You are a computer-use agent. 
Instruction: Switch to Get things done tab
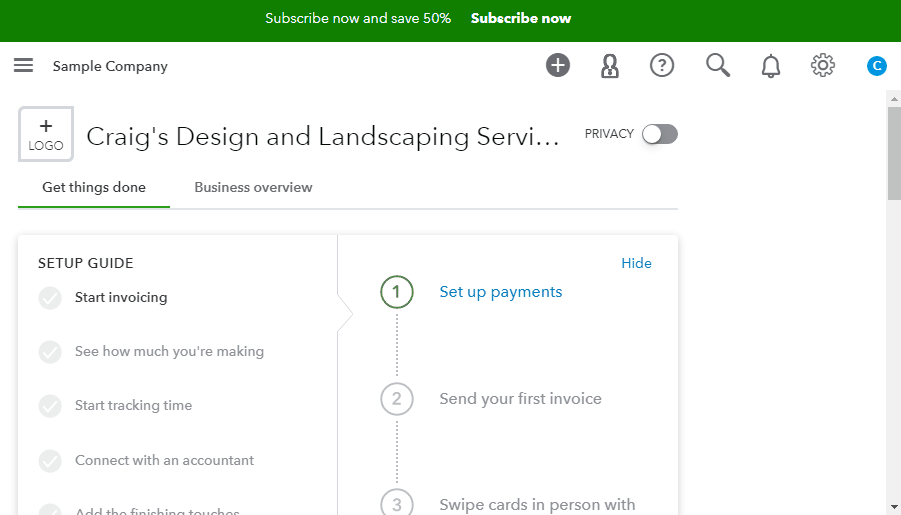94,187
